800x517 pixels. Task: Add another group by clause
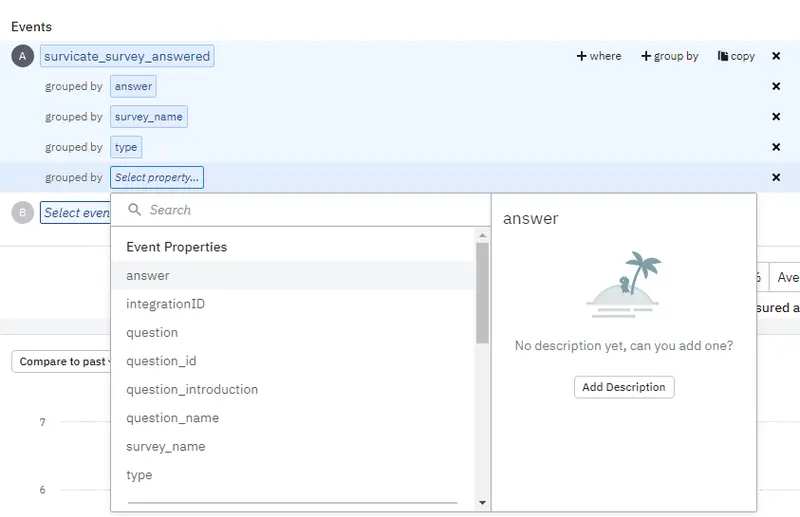pos(669,56)
